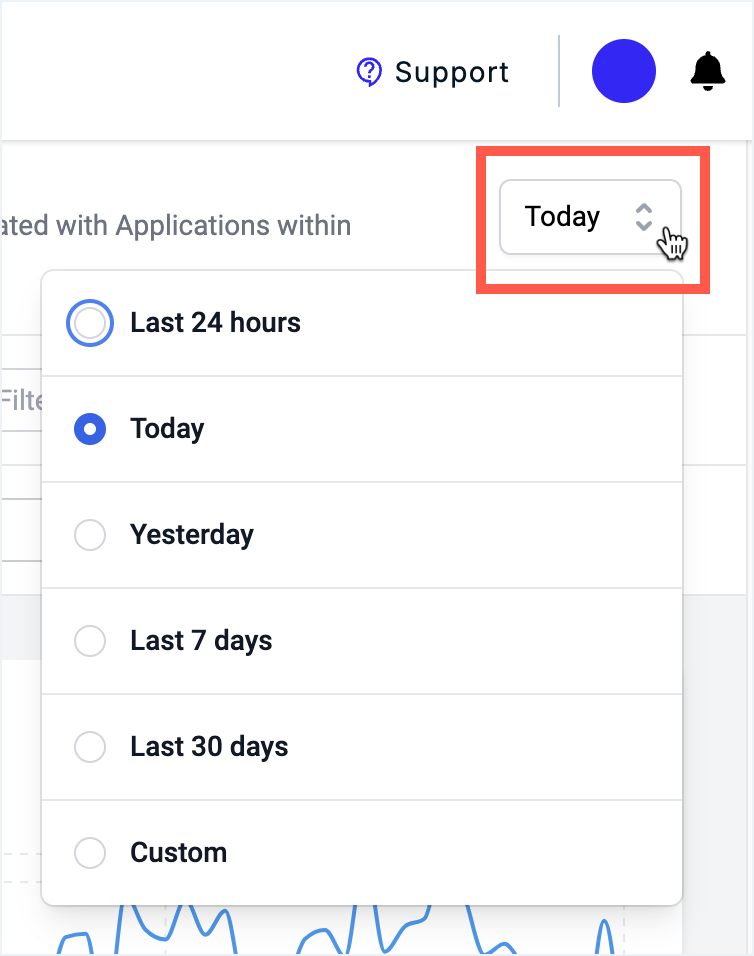This screenshot has height=956, width=754.
Task: Collapse the Today time range dropdown
Action: [590, 217]
